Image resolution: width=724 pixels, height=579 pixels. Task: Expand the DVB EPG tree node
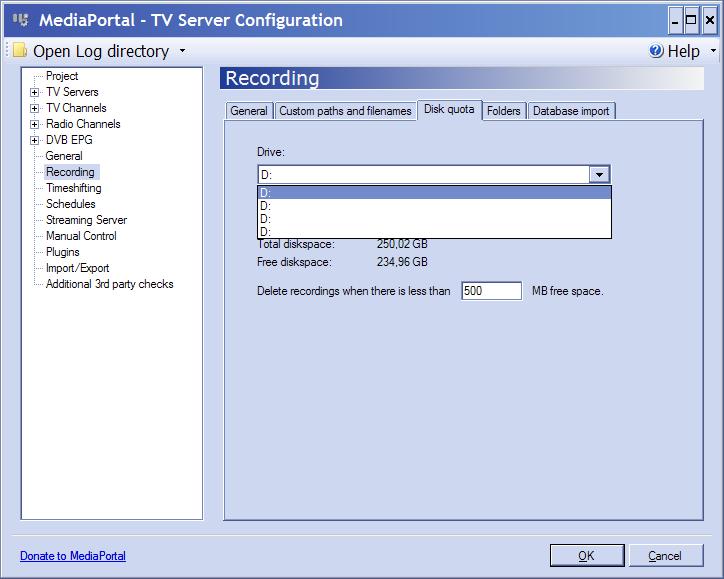[x=34, y=141]
